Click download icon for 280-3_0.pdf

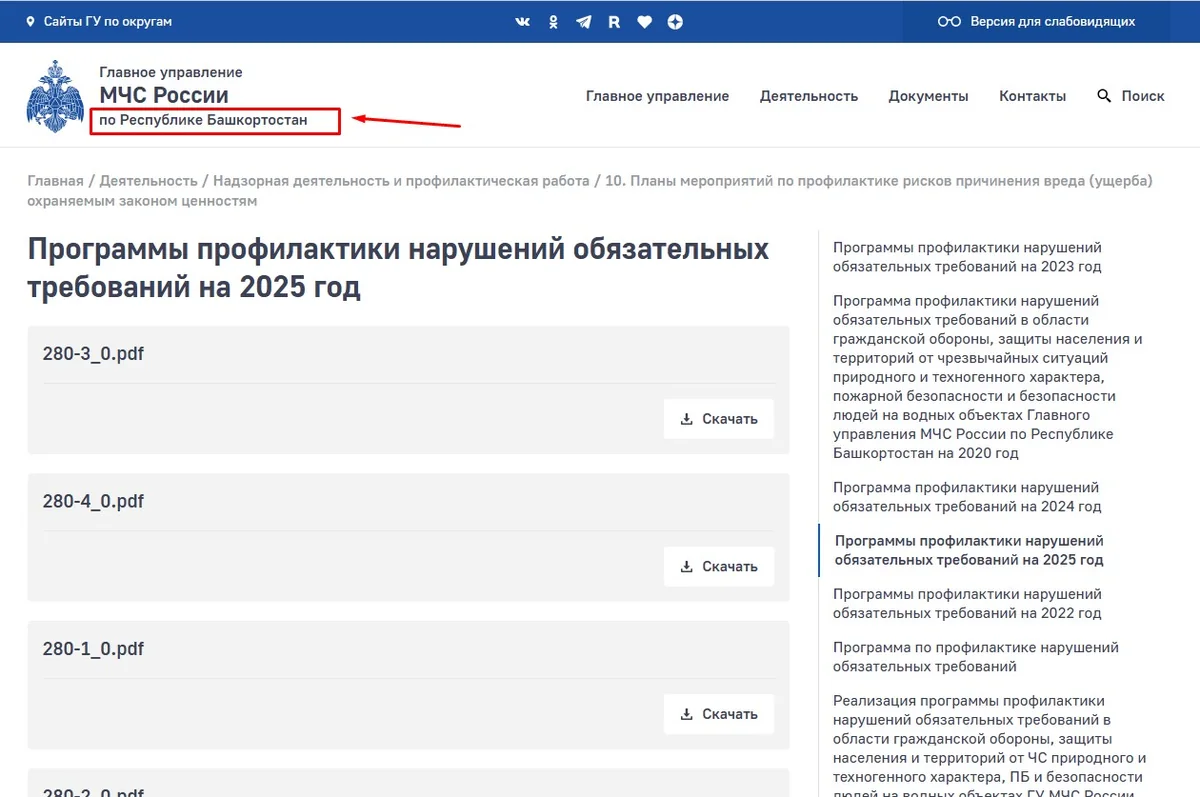[687, 419]
